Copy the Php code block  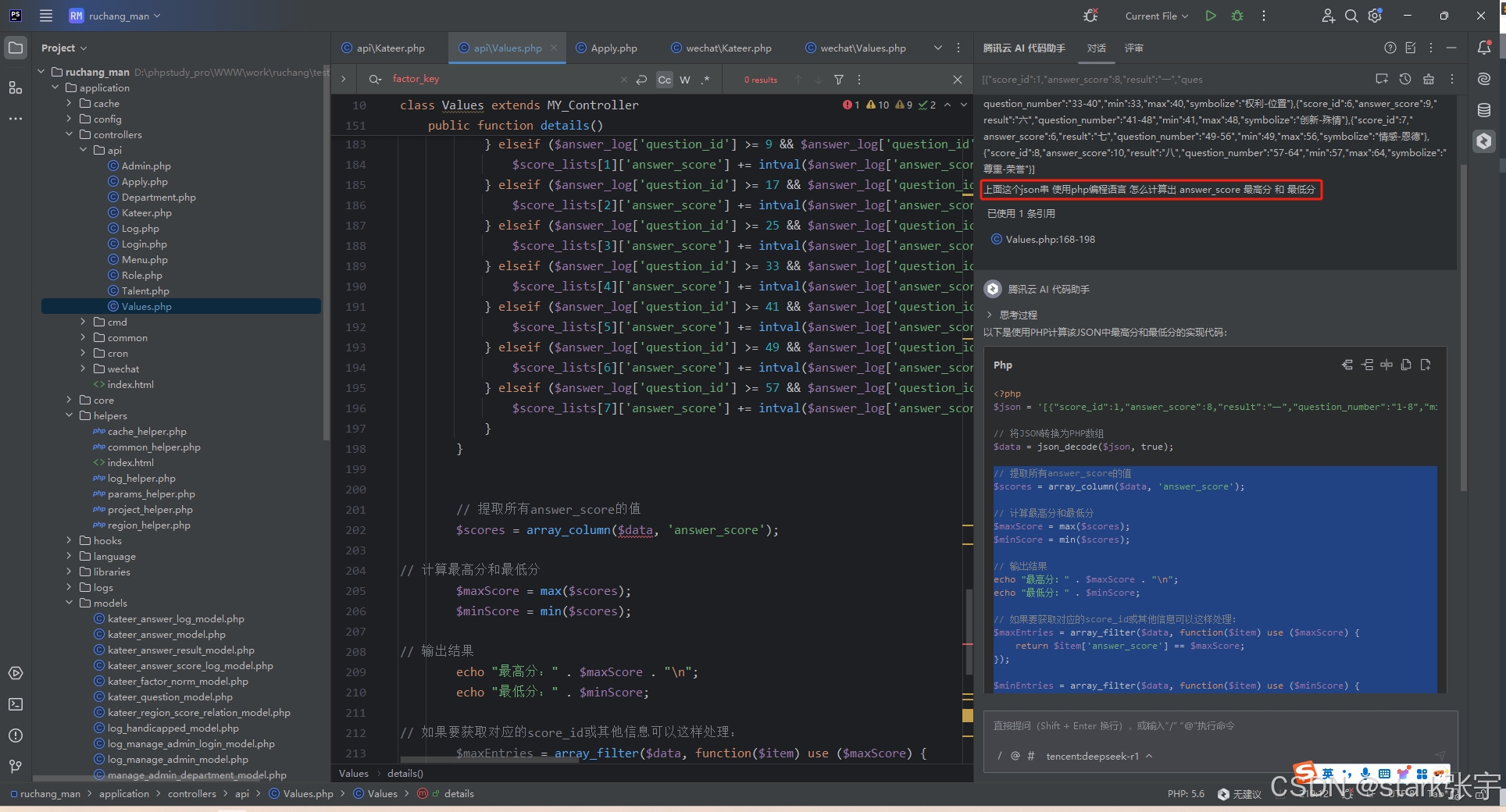click(x=1406, y=365)
